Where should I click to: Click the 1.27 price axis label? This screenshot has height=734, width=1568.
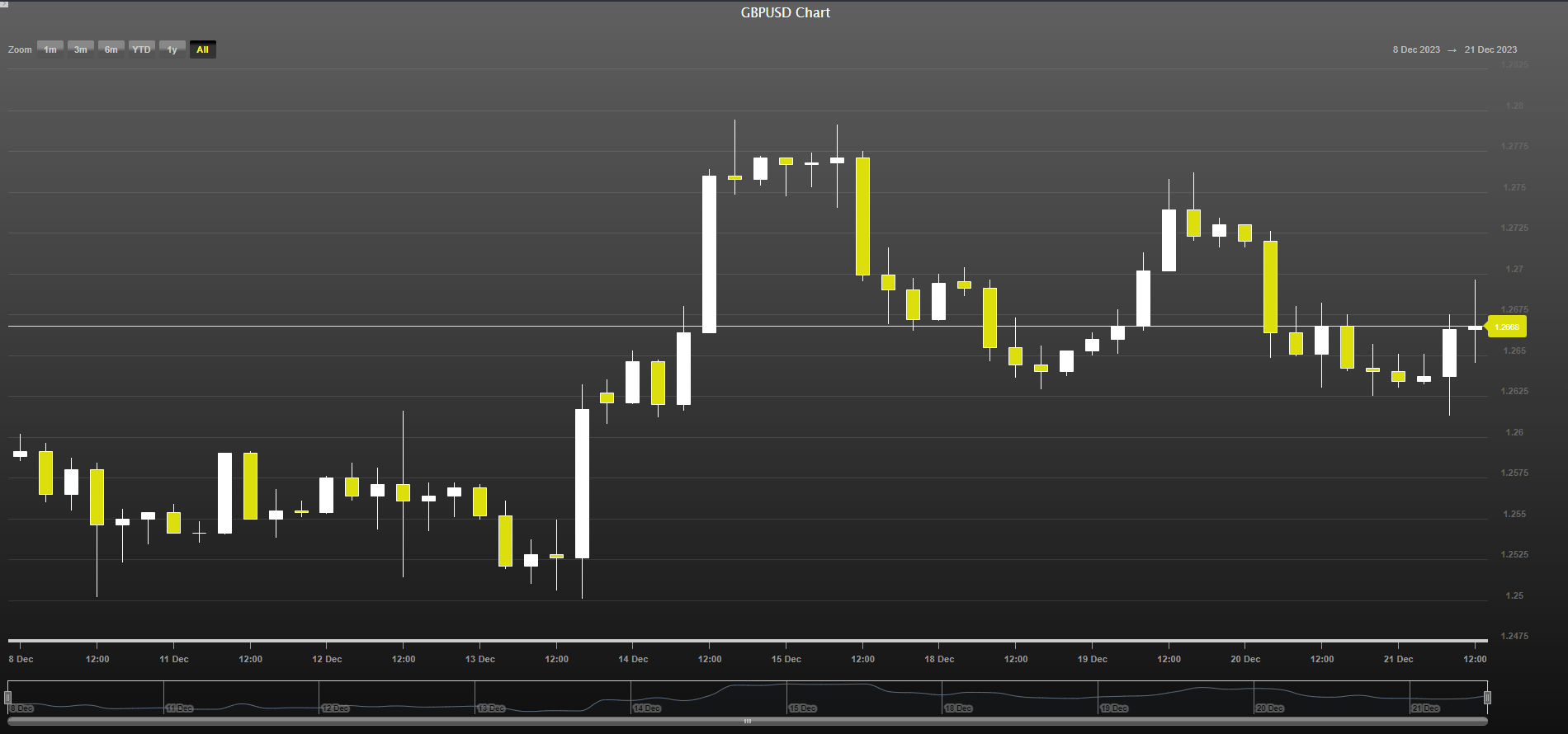[x=1514, y=269]
